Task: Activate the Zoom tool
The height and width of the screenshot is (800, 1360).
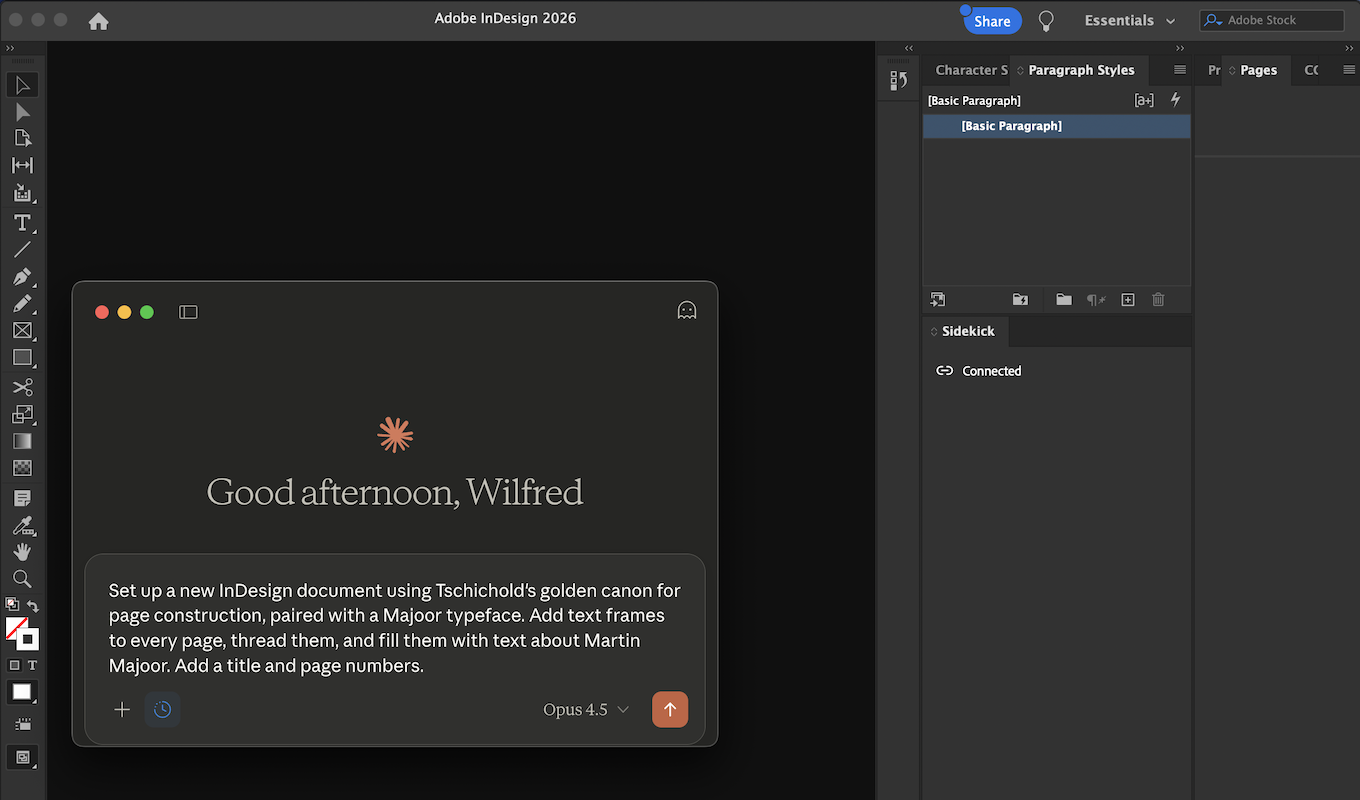Action: (22, 579)
